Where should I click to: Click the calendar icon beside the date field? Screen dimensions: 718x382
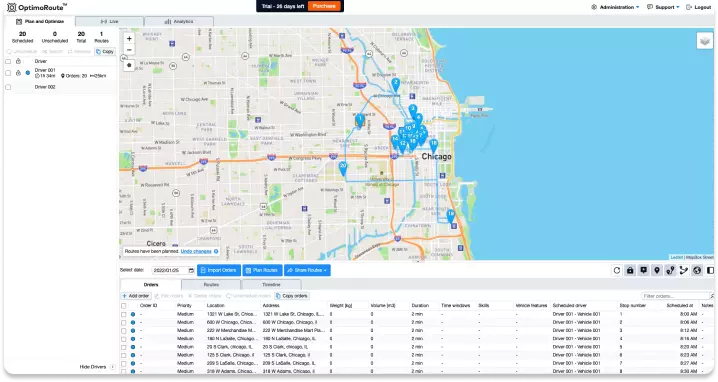191,271
